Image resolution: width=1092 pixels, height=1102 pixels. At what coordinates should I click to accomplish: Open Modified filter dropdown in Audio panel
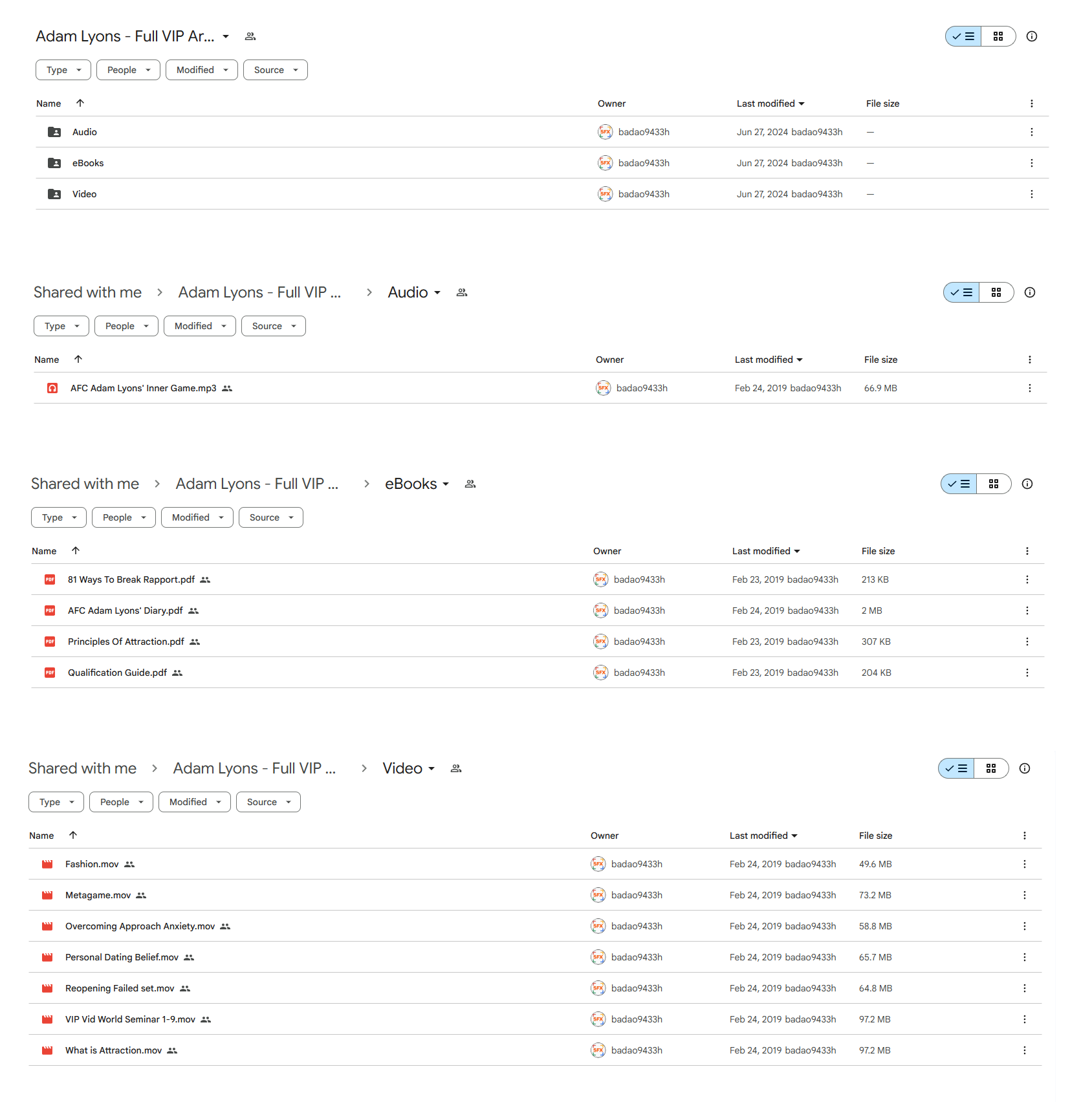coord(200,326)
